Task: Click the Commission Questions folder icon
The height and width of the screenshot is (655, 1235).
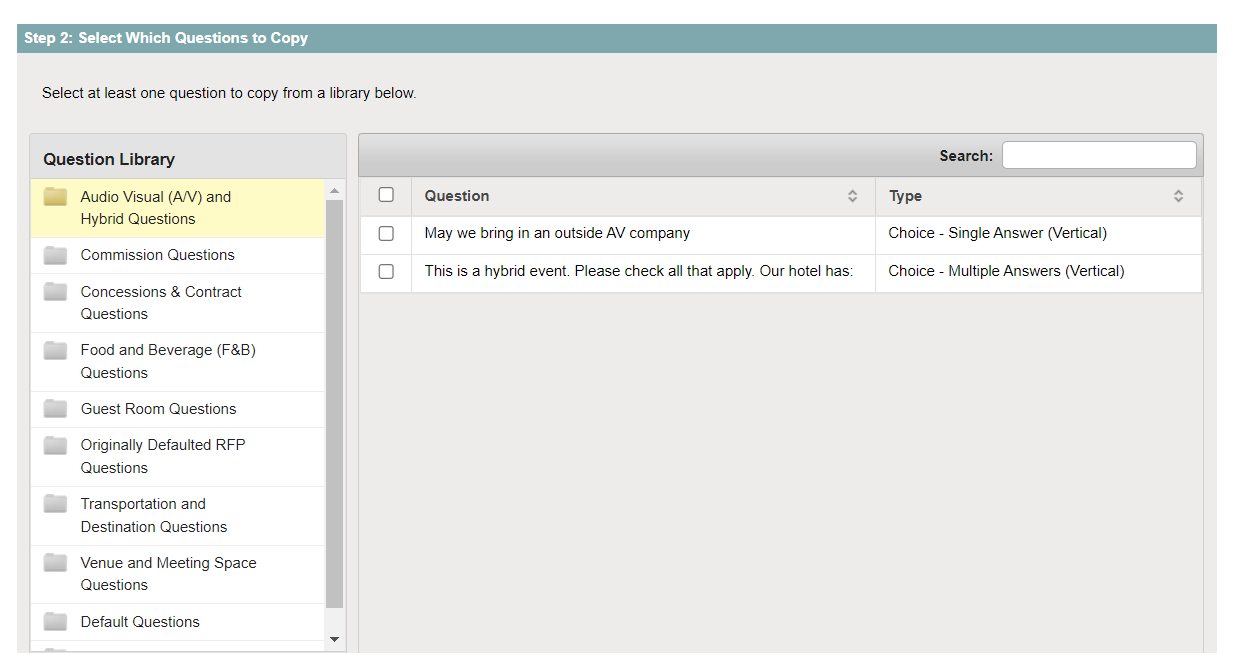Action: [x=55, y=255]
